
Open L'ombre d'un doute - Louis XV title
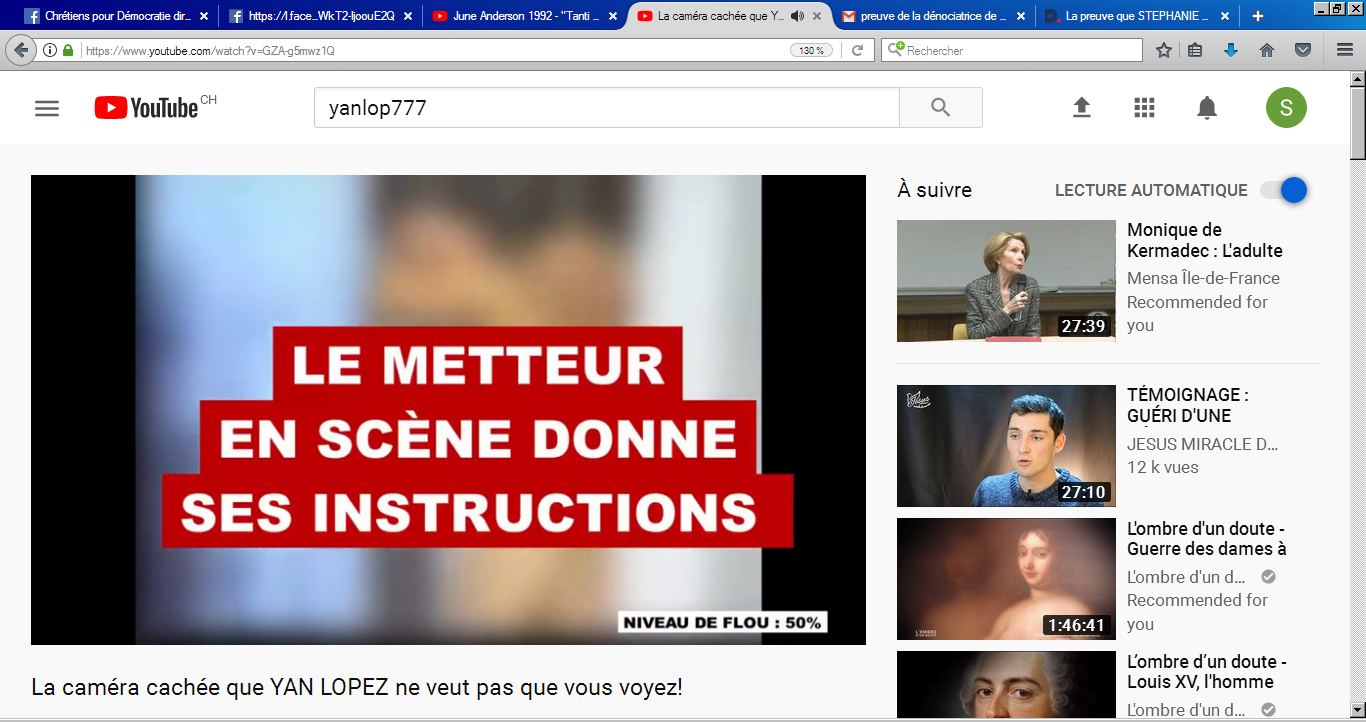pos(1206,671)
